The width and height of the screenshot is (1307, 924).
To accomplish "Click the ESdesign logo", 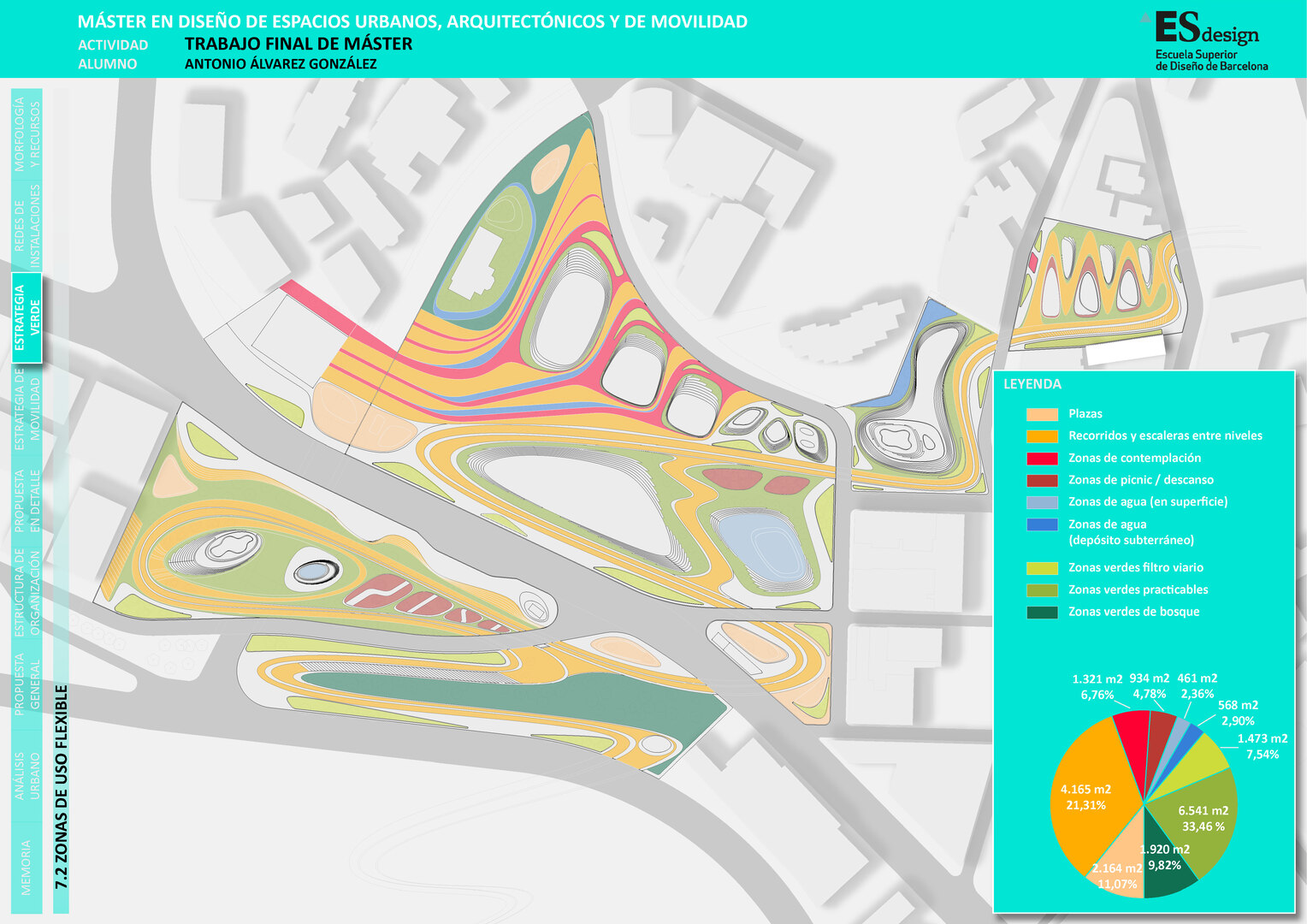I will click(1206, 40).
